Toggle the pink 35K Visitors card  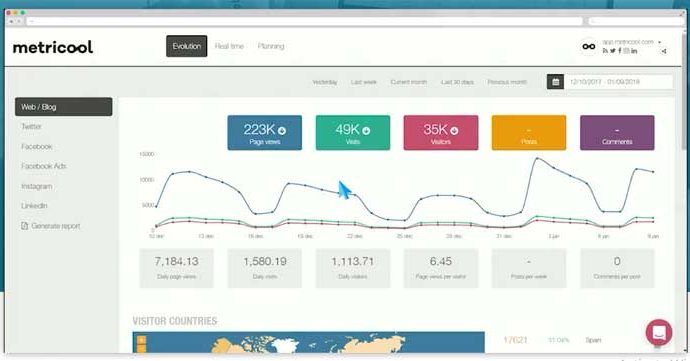click(x=440, y=133)
